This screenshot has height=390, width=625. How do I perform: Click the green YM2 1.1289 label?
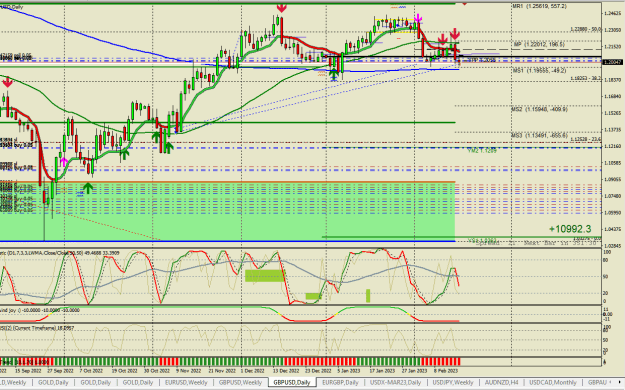(x=482, y=151)
